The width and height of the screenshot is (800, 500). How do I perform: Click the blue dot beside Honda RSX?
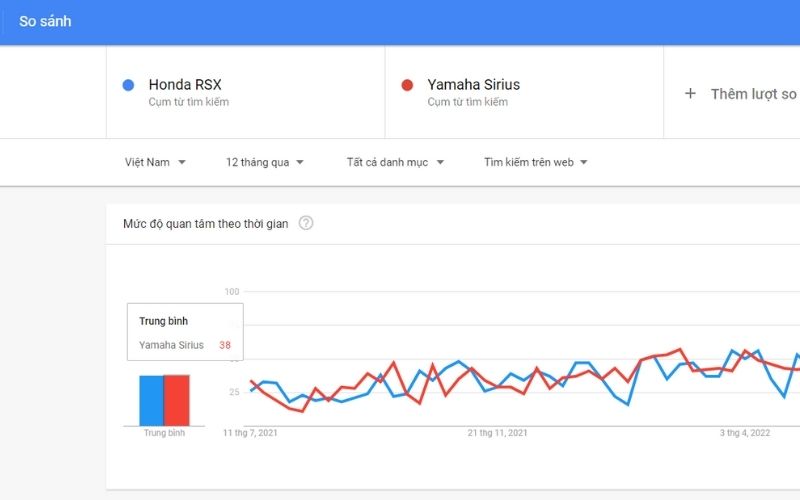(x=128, y=85)
